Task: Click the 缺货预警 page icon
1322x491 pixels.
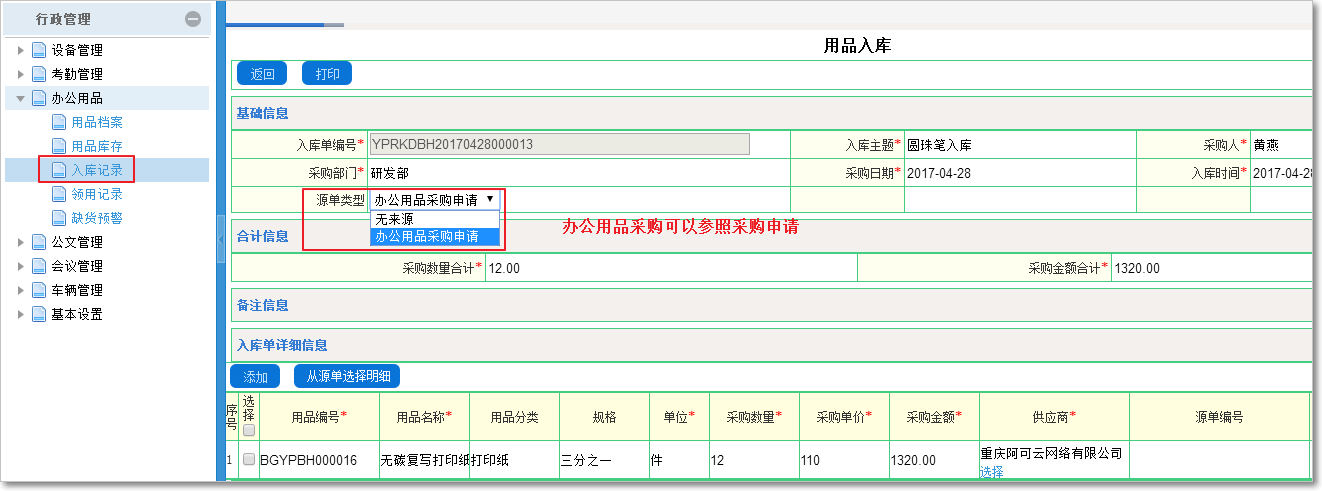Action: (x=59, y=218)
